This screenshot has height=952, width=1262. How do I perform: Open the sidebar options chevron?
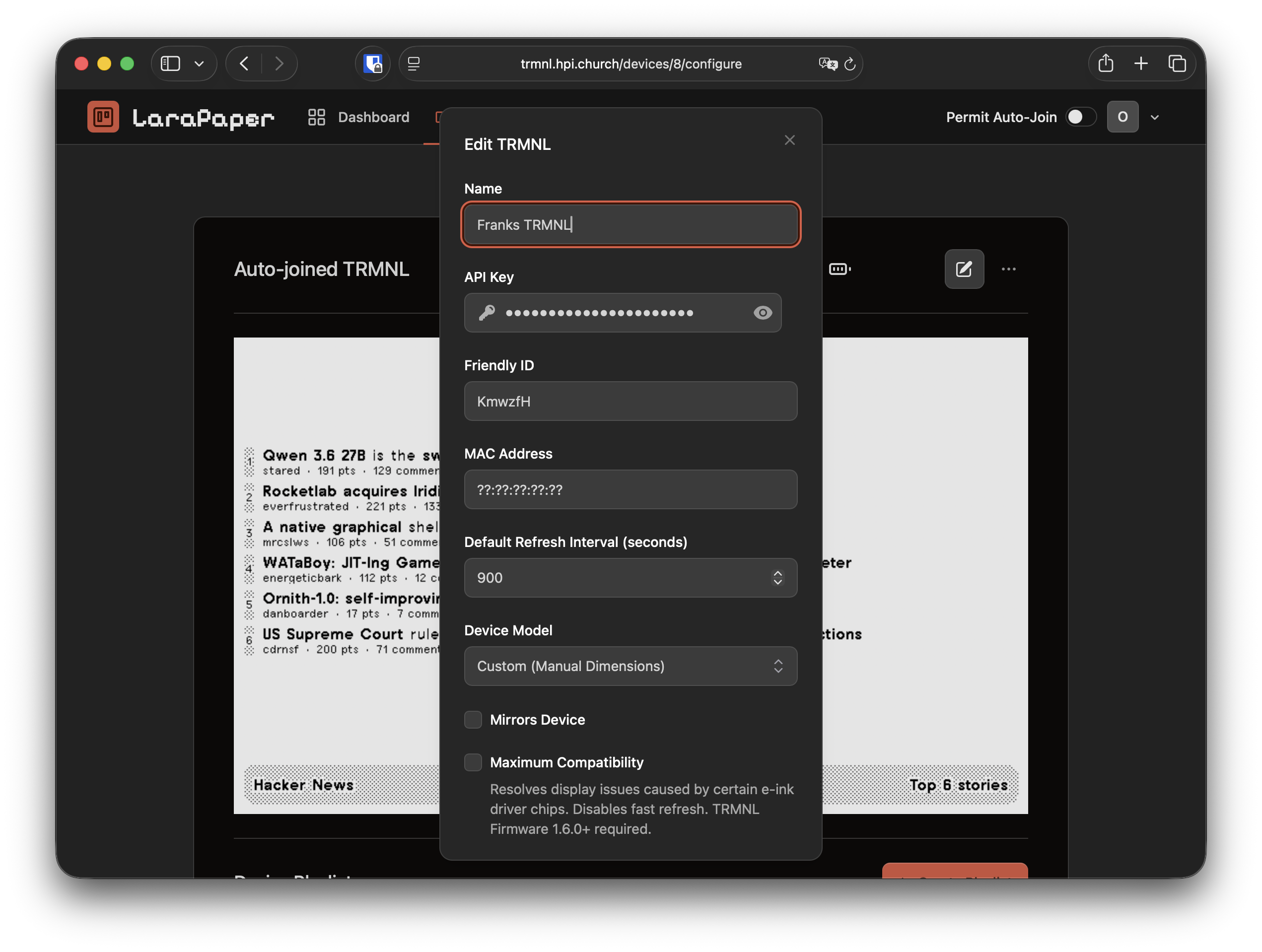(199, 64)
